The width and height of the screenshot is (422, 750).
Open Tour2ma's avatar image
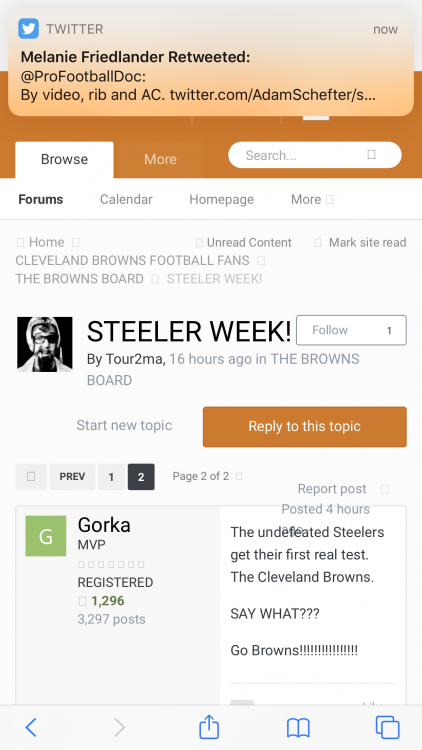click(44, 344)
